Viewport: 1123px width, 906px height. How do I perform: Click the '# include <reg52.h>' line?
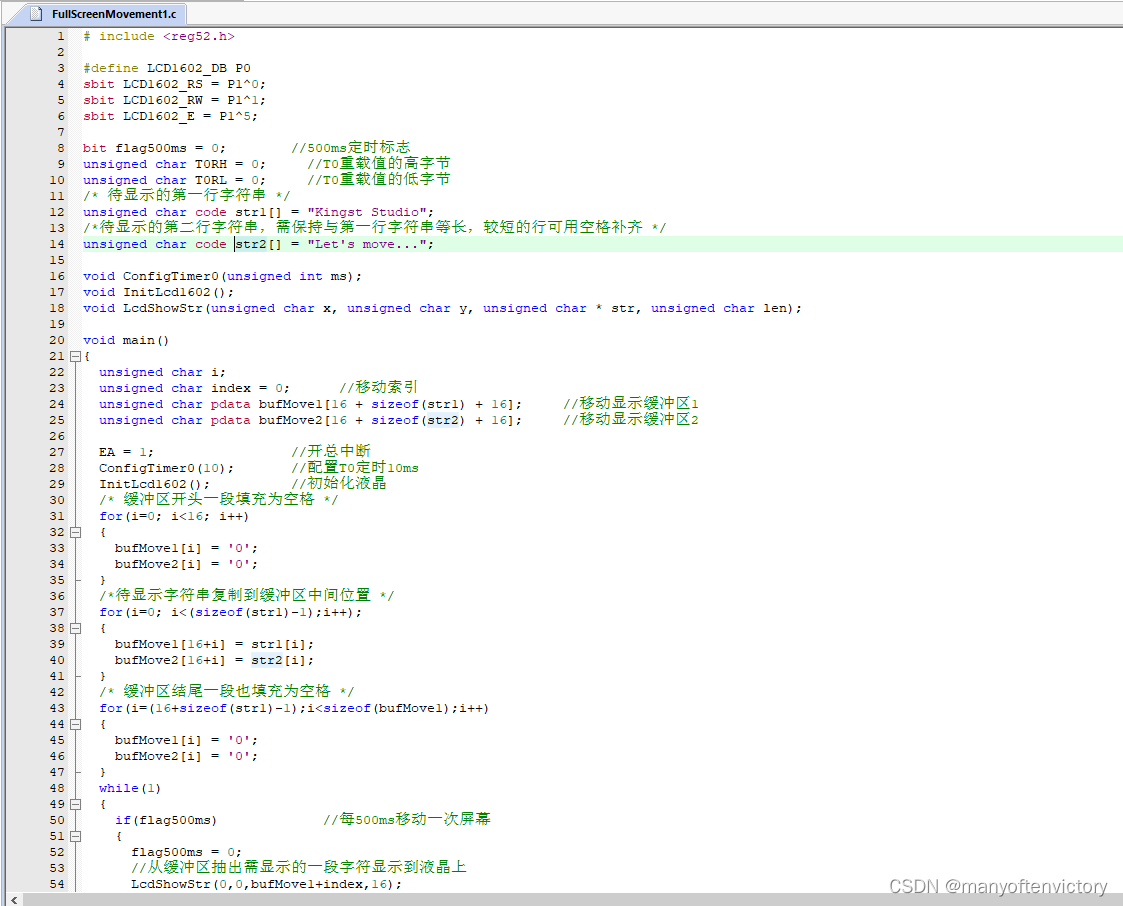[x=159, y=37]
